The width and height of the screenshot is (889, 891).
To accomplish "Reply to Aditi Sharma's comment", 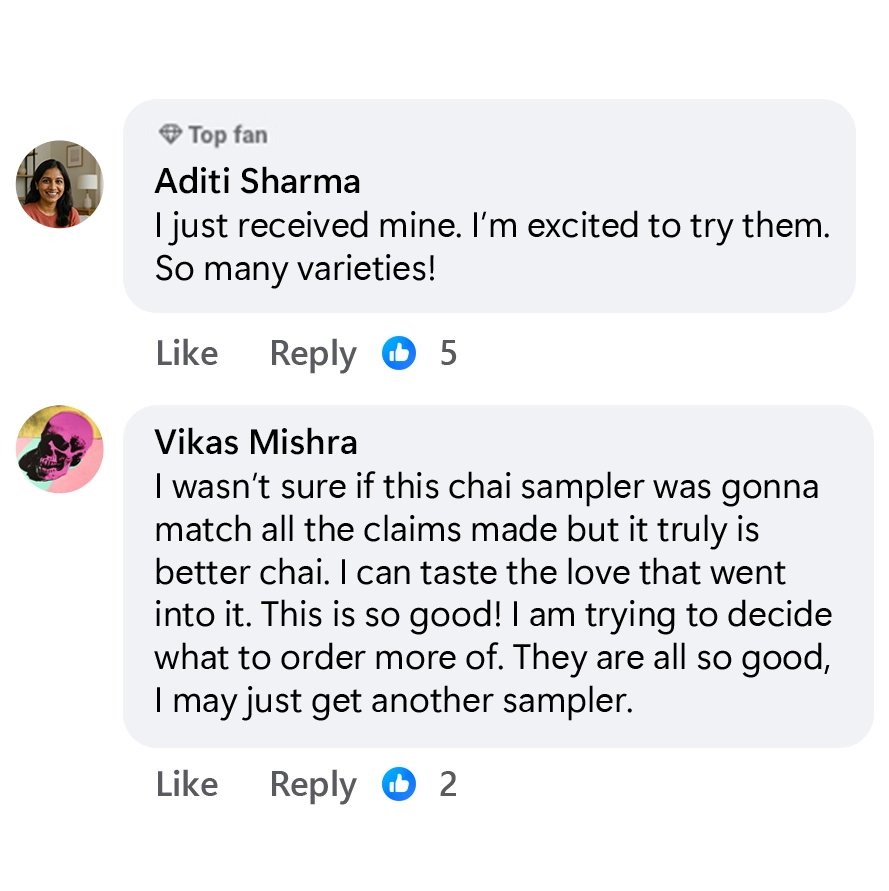I will point(313,353).
